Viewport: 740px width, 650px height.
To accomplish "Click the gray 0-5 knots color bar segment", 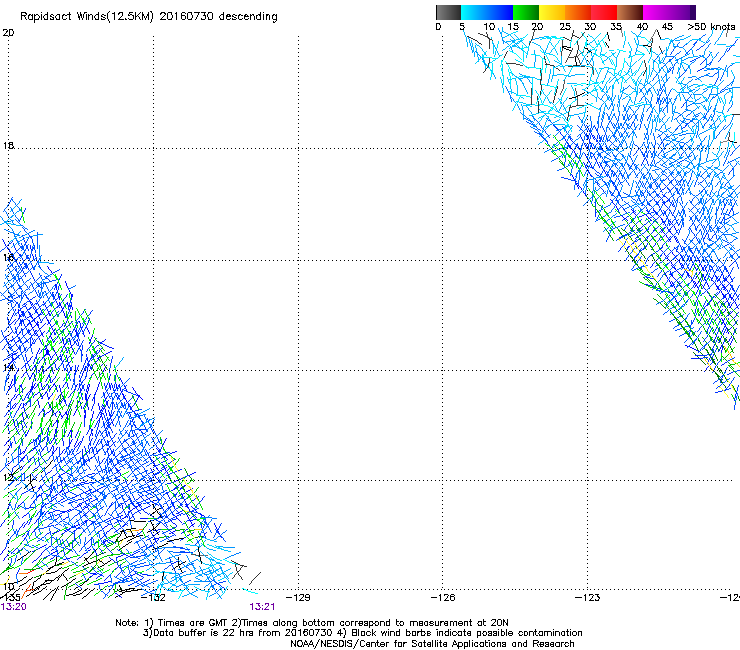I will click(x=448, y=12).
